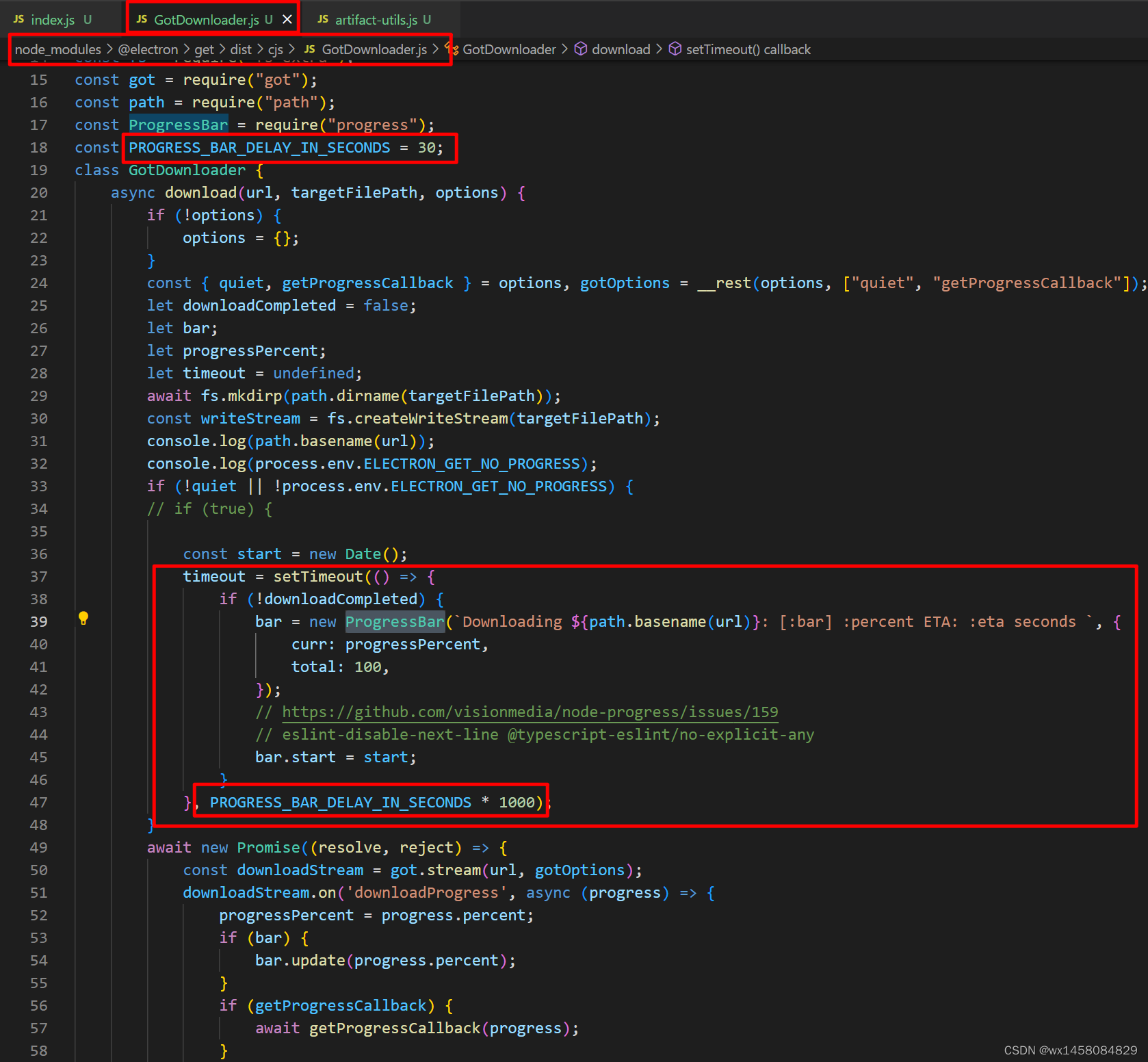Click 'getProgressCallback(progress)' on line 57

(x=439, y=1028)
